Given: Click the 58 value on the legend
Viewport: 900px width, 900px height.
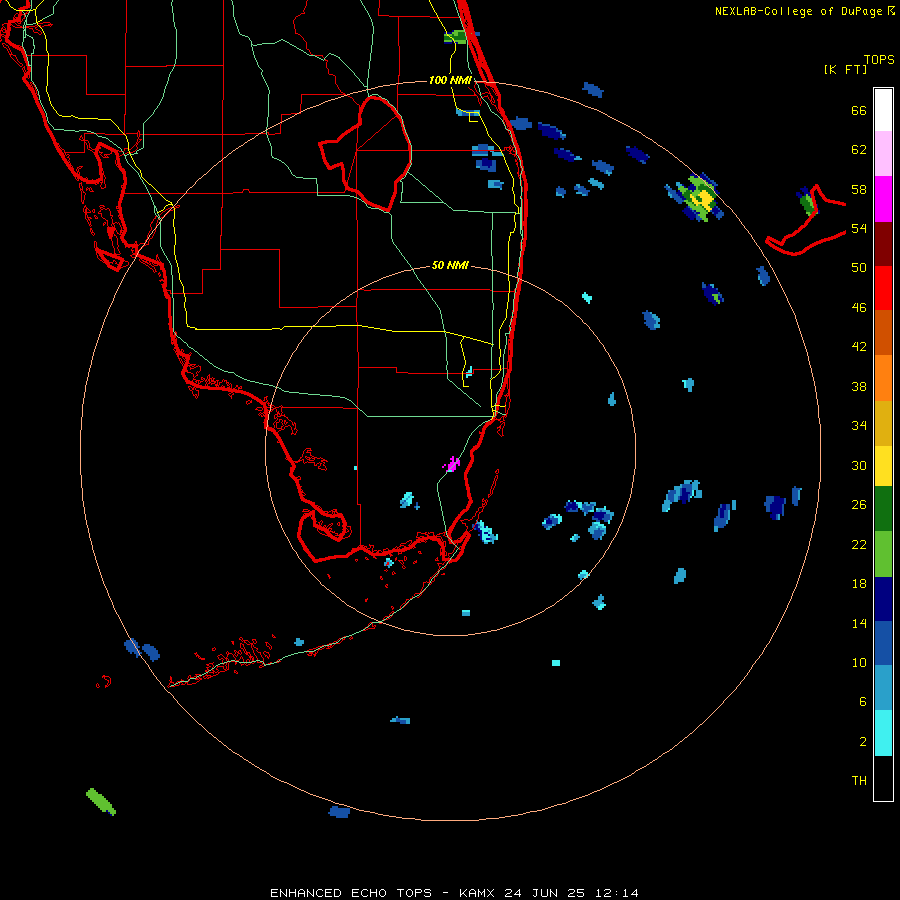Looking at the screenshot, I should pos(859,189).
